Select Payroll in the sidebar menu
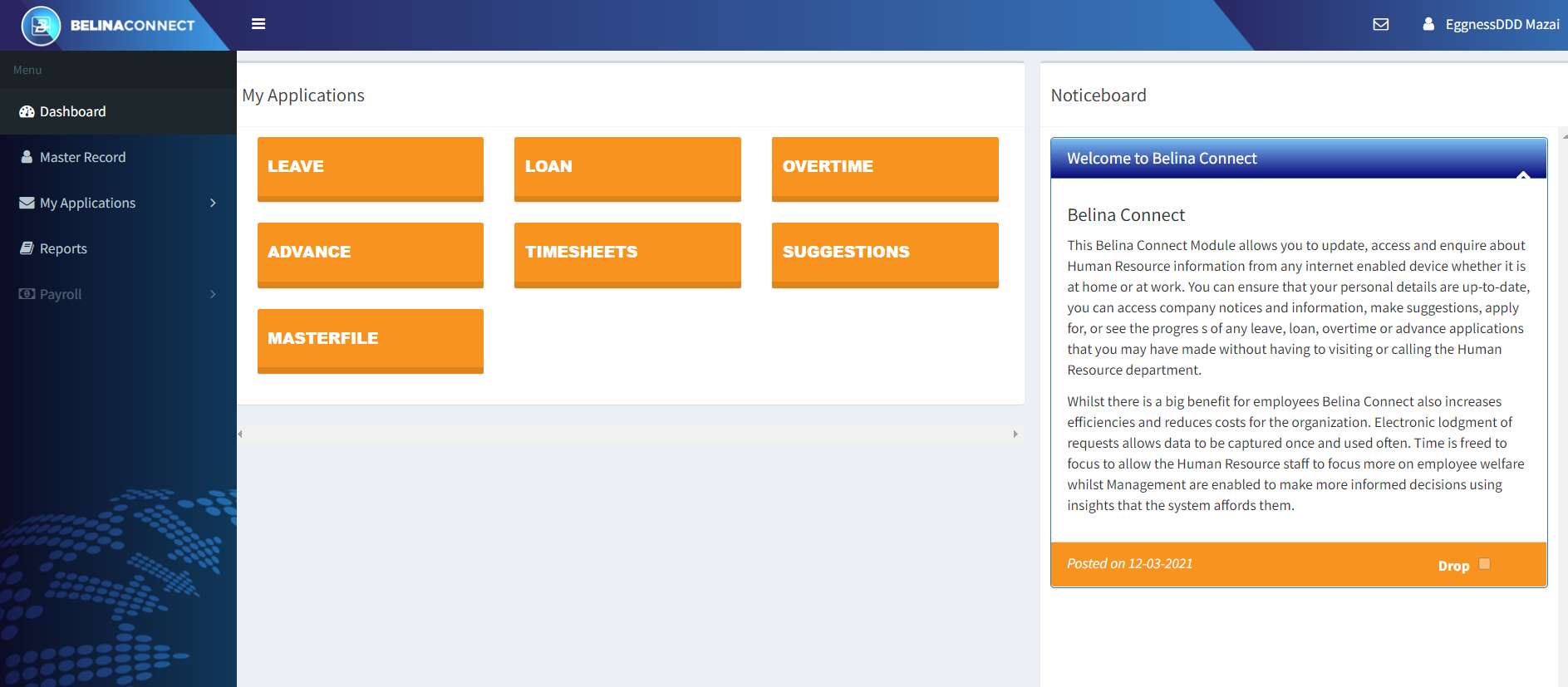Viewport: 1568px width, 687px height. pos(118,294)
